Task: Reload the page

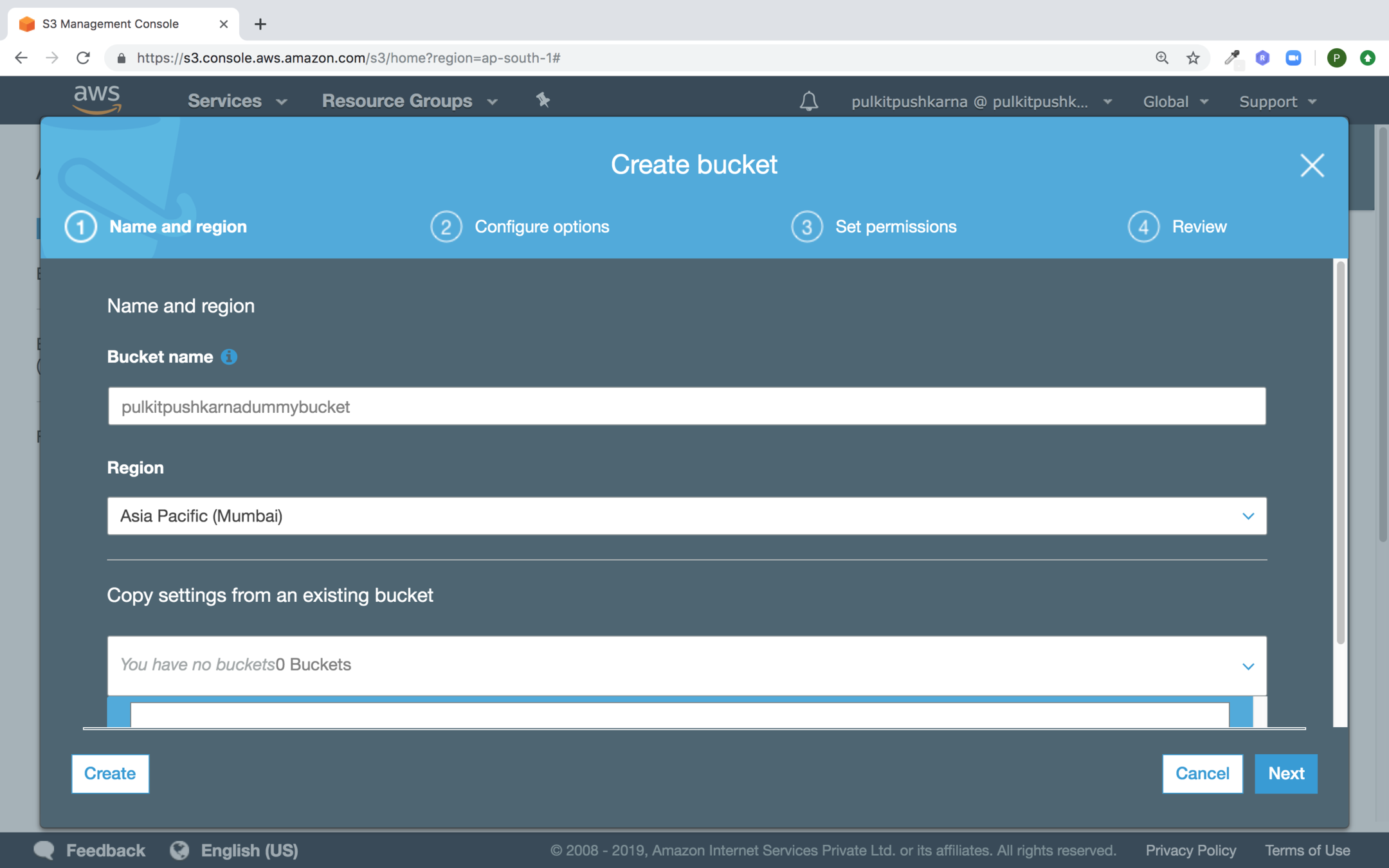Action: point(83,58)
